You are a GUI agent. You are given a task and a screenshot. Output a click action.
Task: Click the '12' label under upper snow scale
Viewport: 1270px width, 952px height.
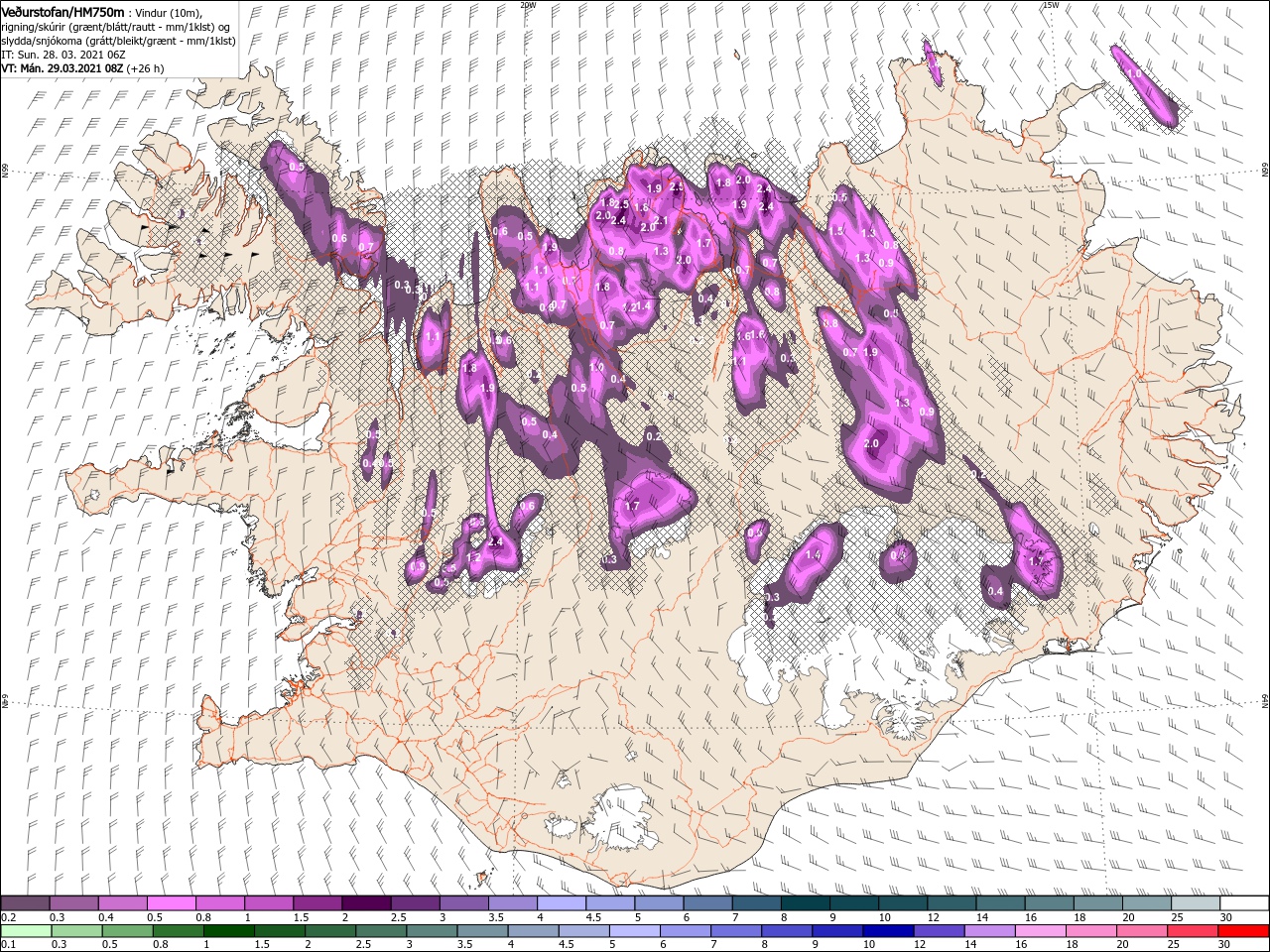[x=934, y=917]
